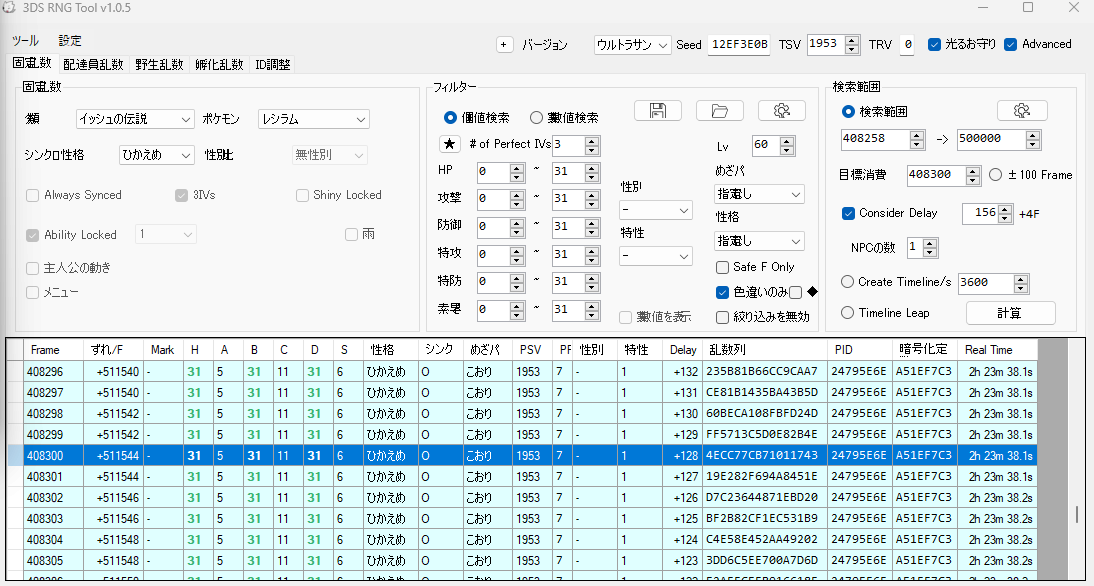Open the めざパ dropdown showing 指定なし
Viewport: 1094px width, 586px height.
(759, 194)
